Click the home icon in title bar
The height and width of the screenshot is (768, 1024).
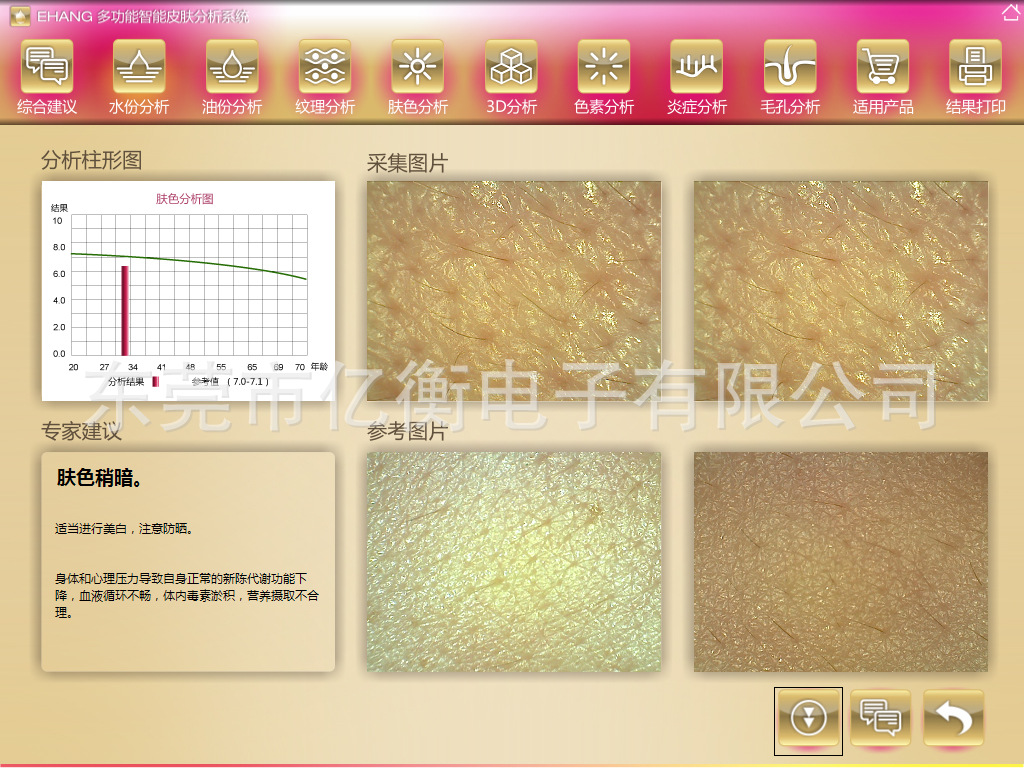[x=1010, y=13]
